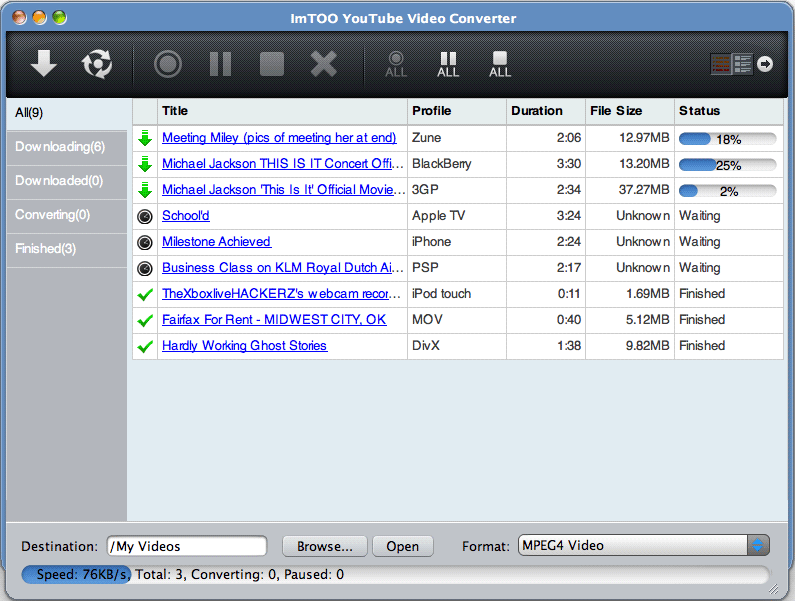This screenshot has height=601, width=795.
Task: Click the downloading icon for BlackBerry profile row
Action: 145,164
